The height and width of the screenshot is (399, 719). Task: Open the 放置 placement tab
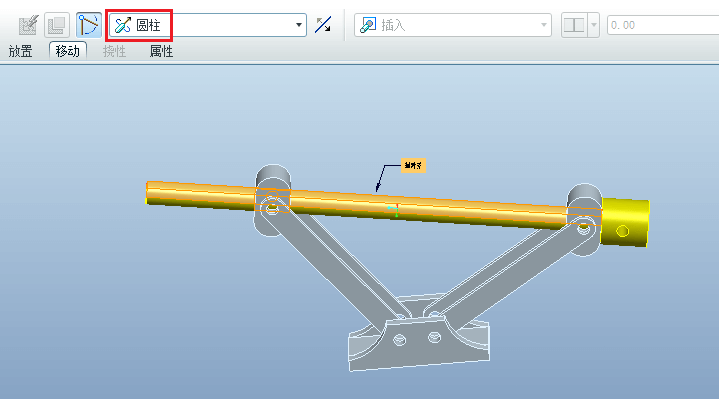(x=21, y=51)
